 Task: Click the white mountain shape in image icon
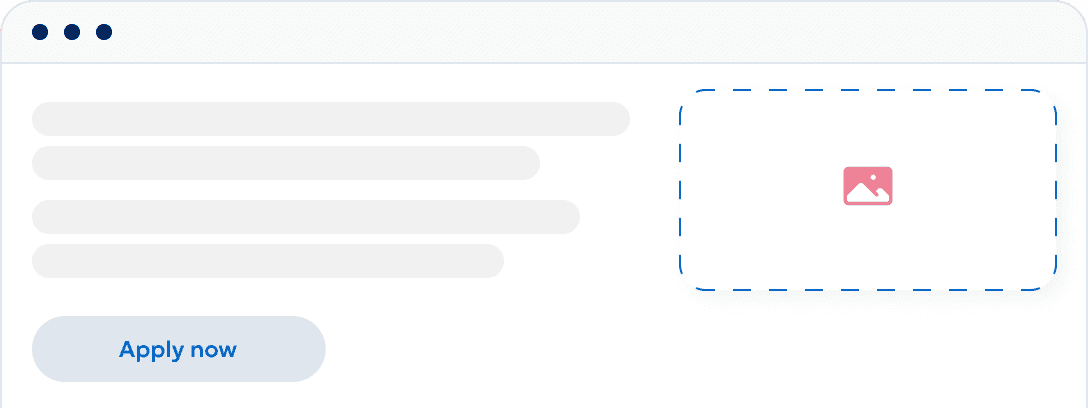pyautogui.click(x=860, y=193)
